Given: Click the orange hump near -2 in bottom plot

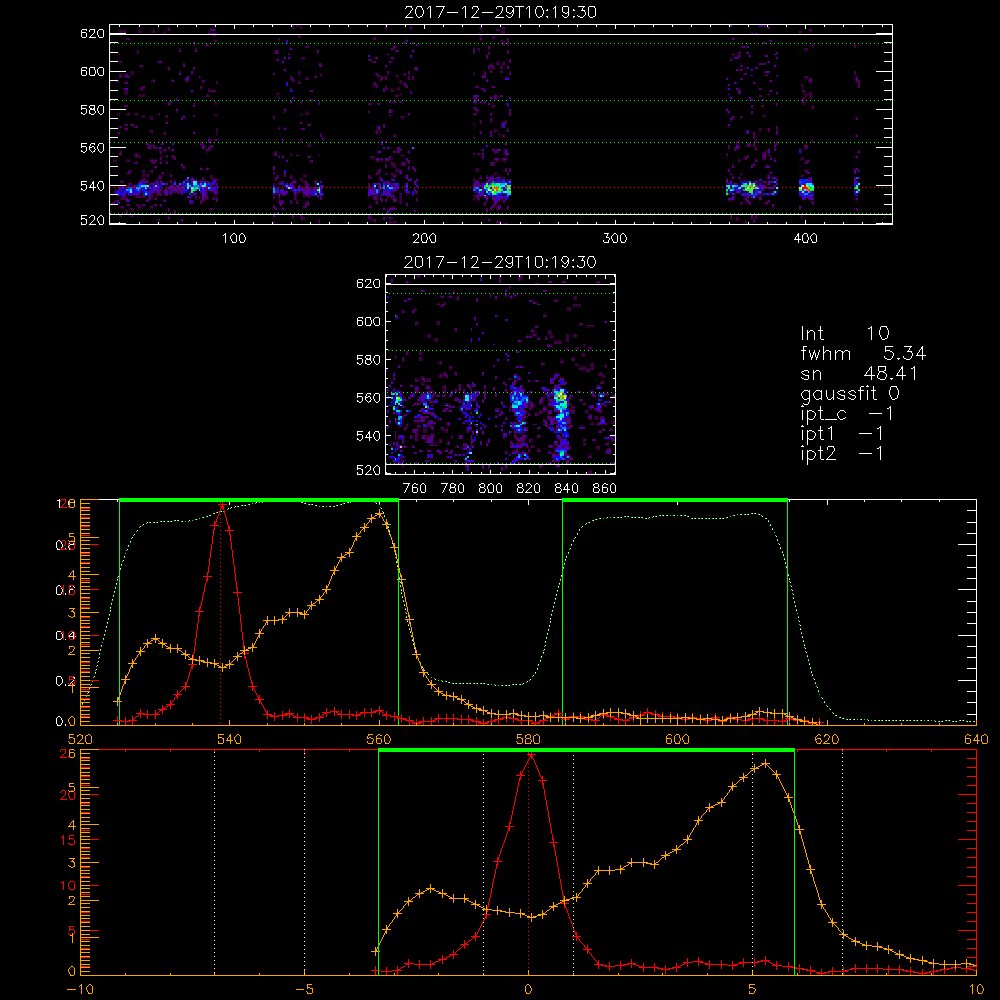Looking at the screenshot, I should [x=431, y=888].
